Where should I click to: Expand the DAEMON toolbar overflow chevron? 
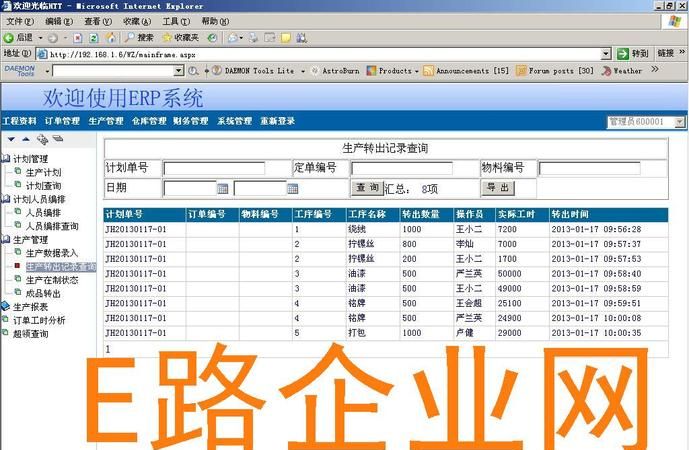coord(655,69)
